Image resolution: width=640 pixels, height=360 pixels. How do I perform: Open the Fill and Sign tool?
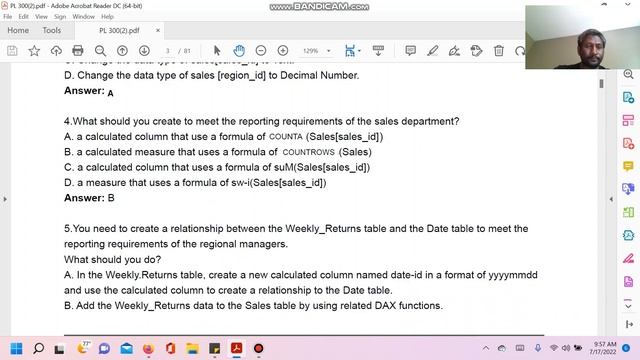pos(454,51)
